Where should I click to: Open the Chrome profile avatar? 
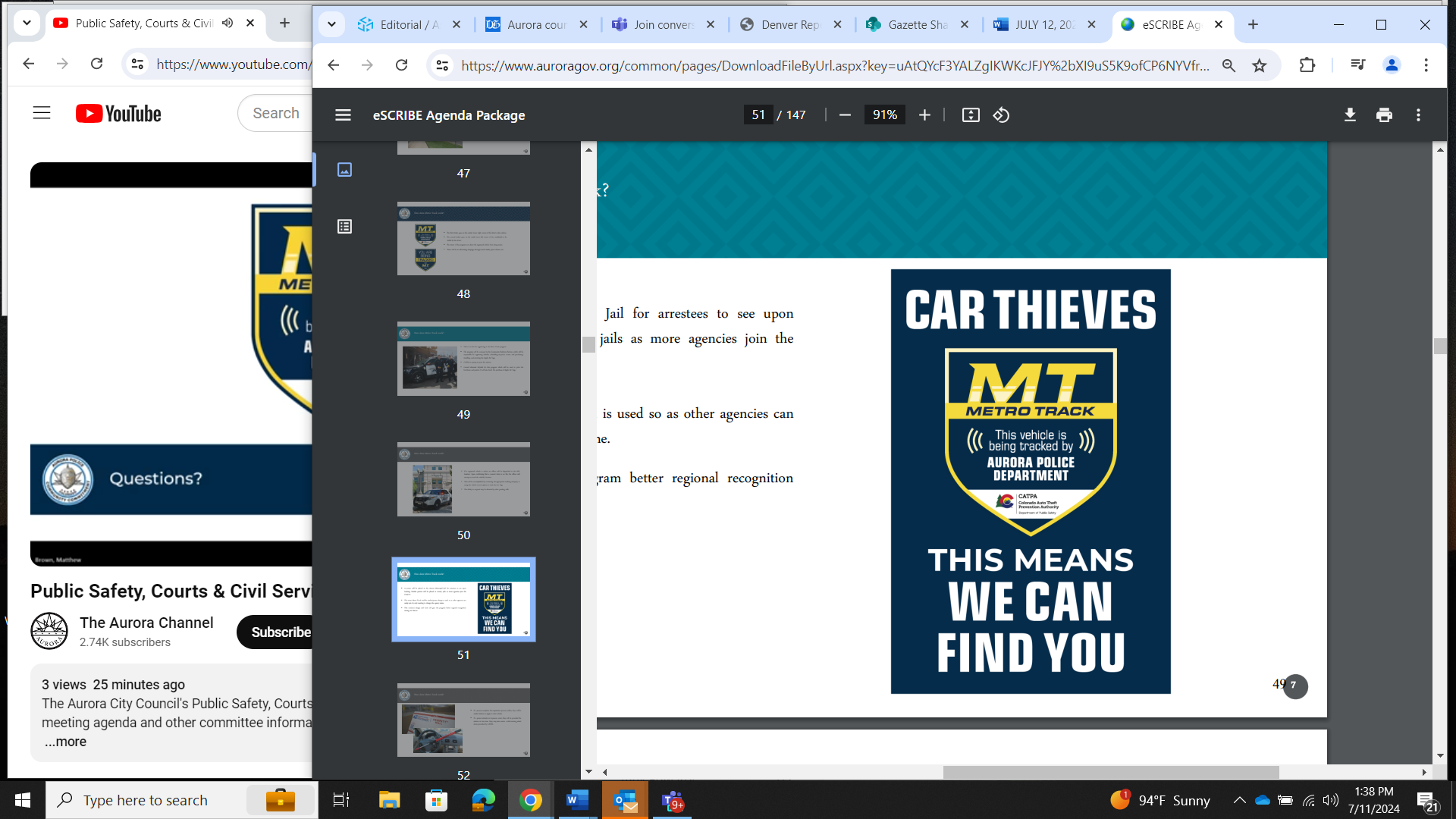click(x=1392, y=65)
